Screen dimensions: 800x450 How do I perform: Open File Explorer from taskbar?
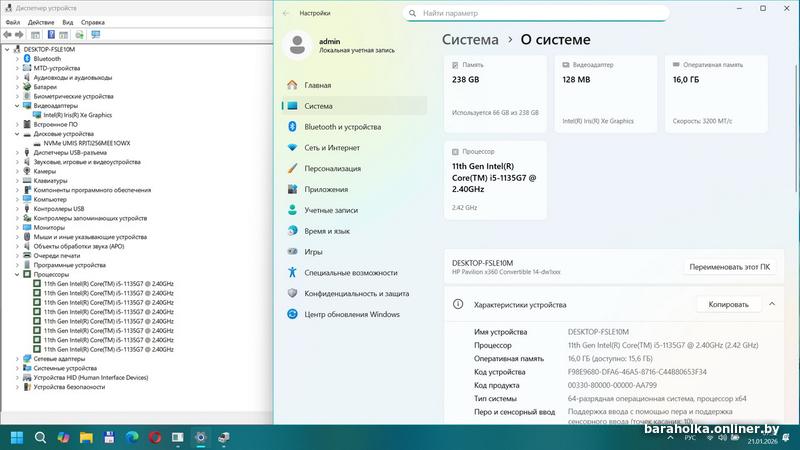[86, 437]
